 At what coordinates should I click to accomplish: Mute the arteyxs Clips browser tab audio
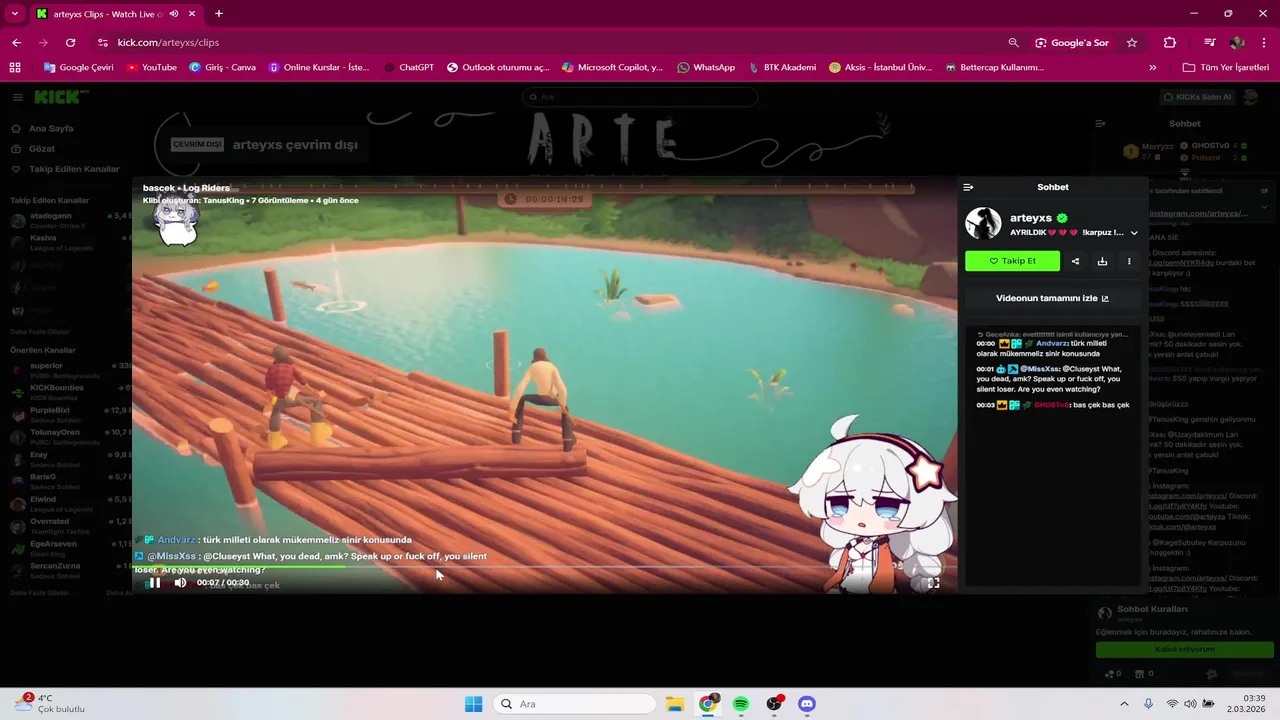click(x=174, y=14)
